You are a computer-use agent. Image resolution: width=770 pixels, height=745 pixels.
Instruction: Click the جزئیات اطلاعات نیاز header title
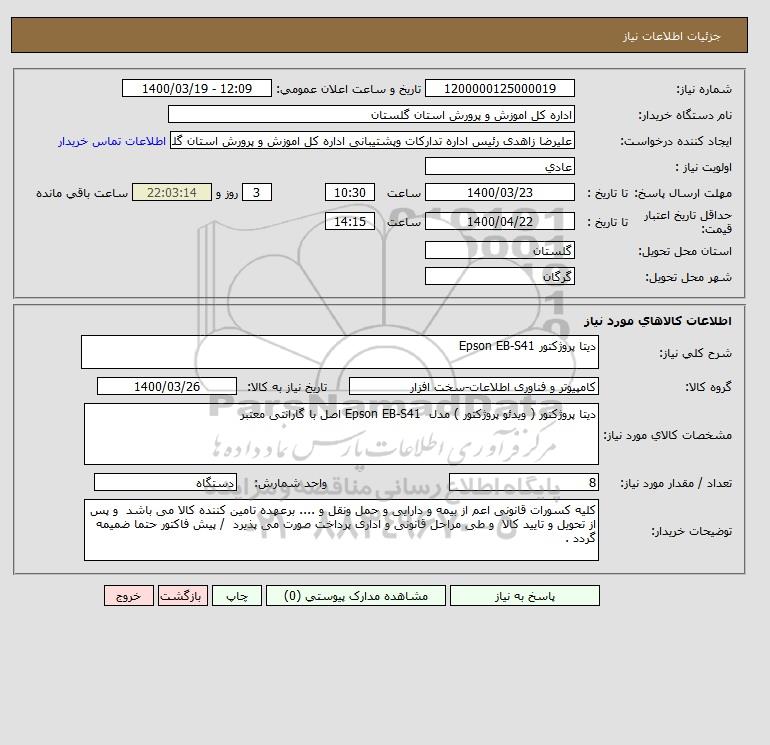[x=671, y=36]
